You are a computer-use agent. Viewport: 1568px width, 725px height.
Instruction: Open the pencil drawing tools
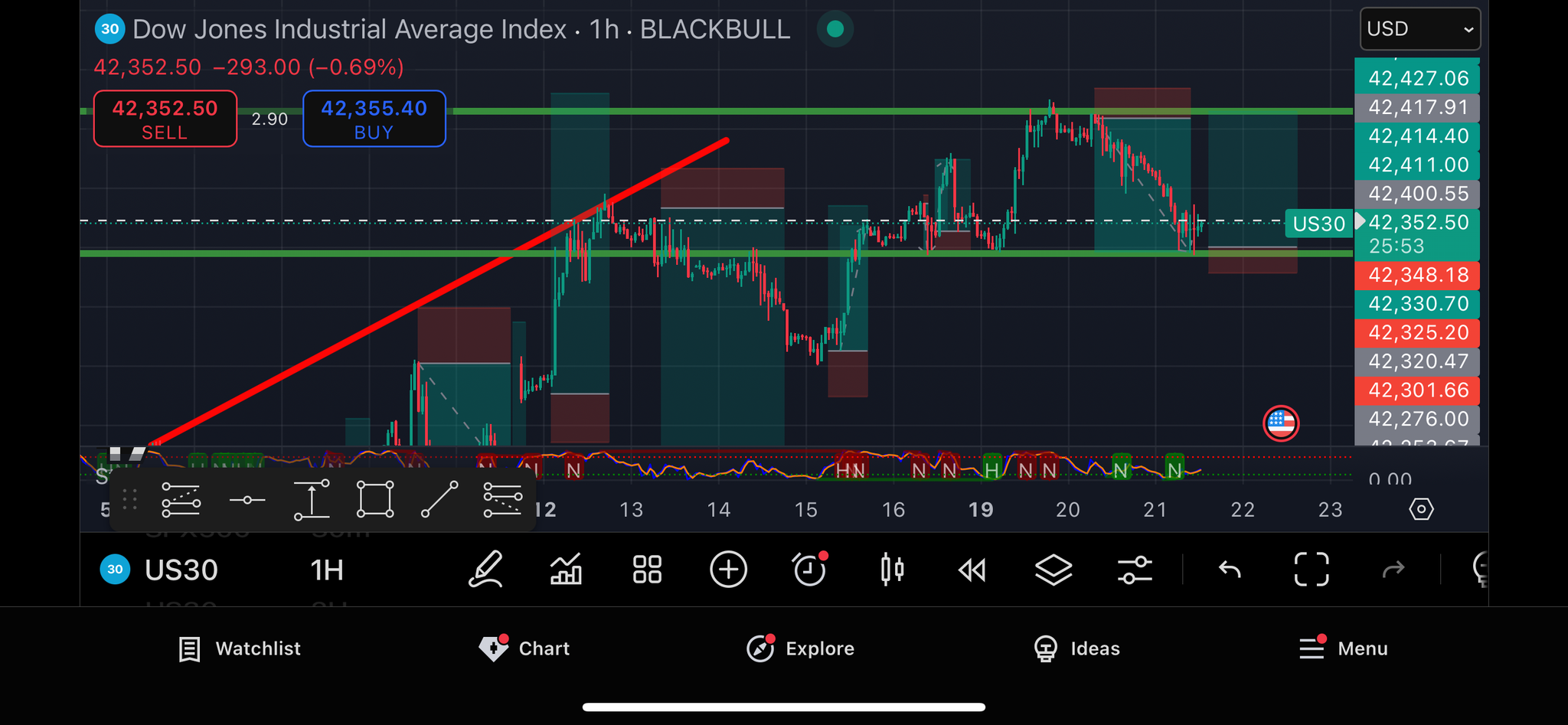[485, 570]
